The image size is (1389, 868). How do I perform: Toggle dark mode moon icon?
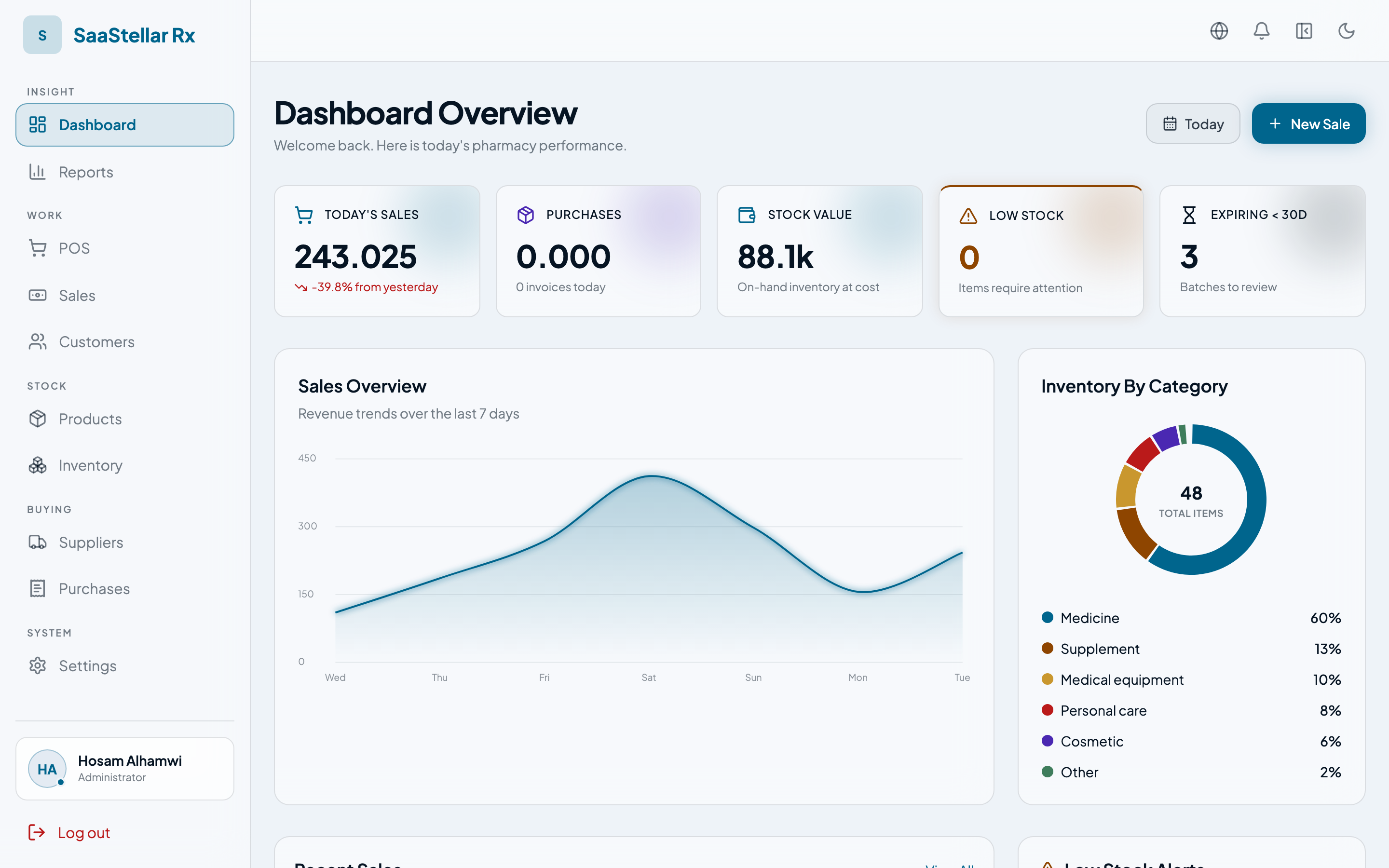pos(1346,30)
